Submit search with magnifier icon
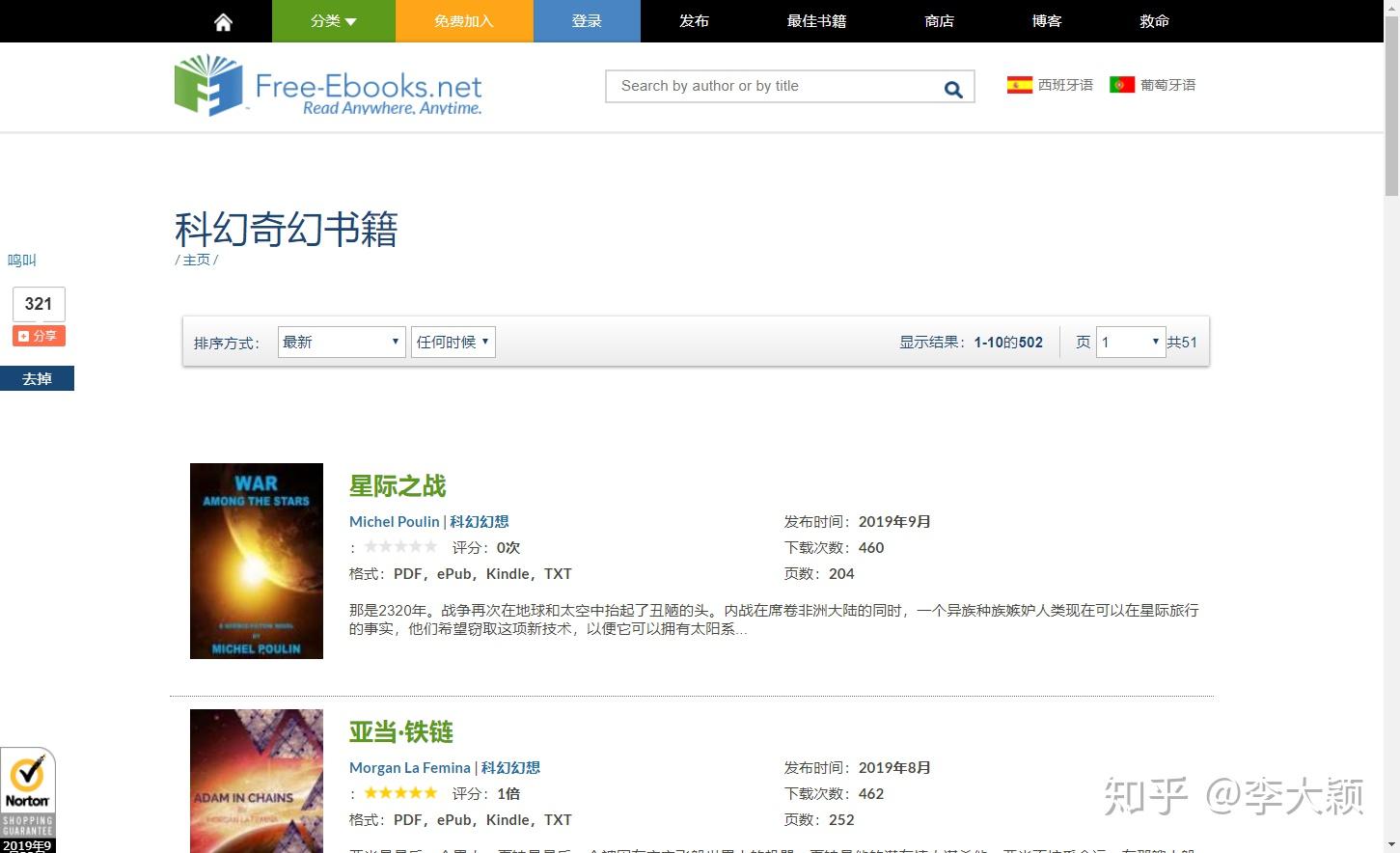Screen dimensions: 1400x853 click(953, 89)
